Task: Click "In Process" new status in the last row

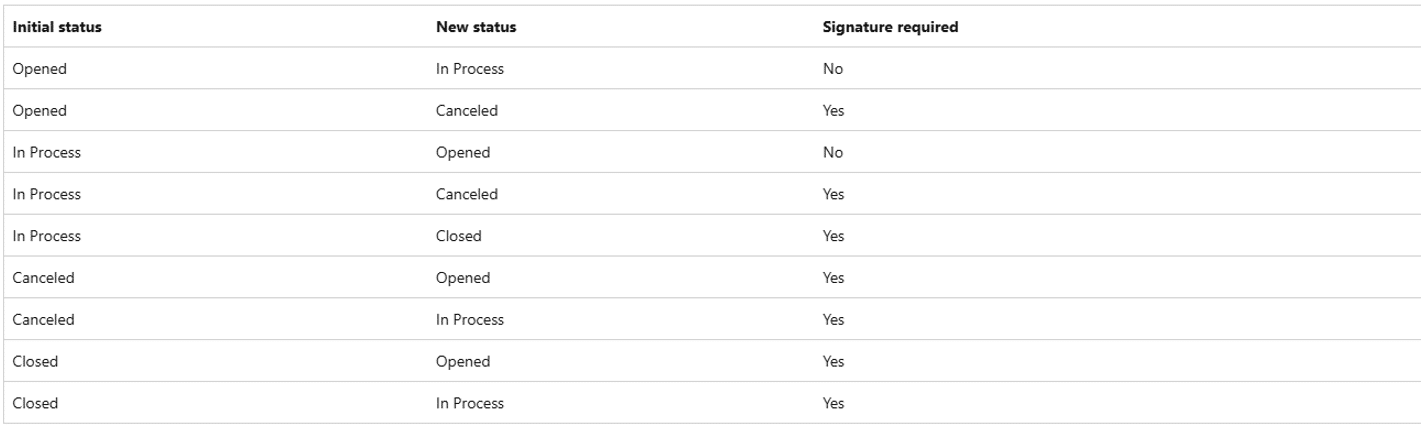Action: (470, 403)
